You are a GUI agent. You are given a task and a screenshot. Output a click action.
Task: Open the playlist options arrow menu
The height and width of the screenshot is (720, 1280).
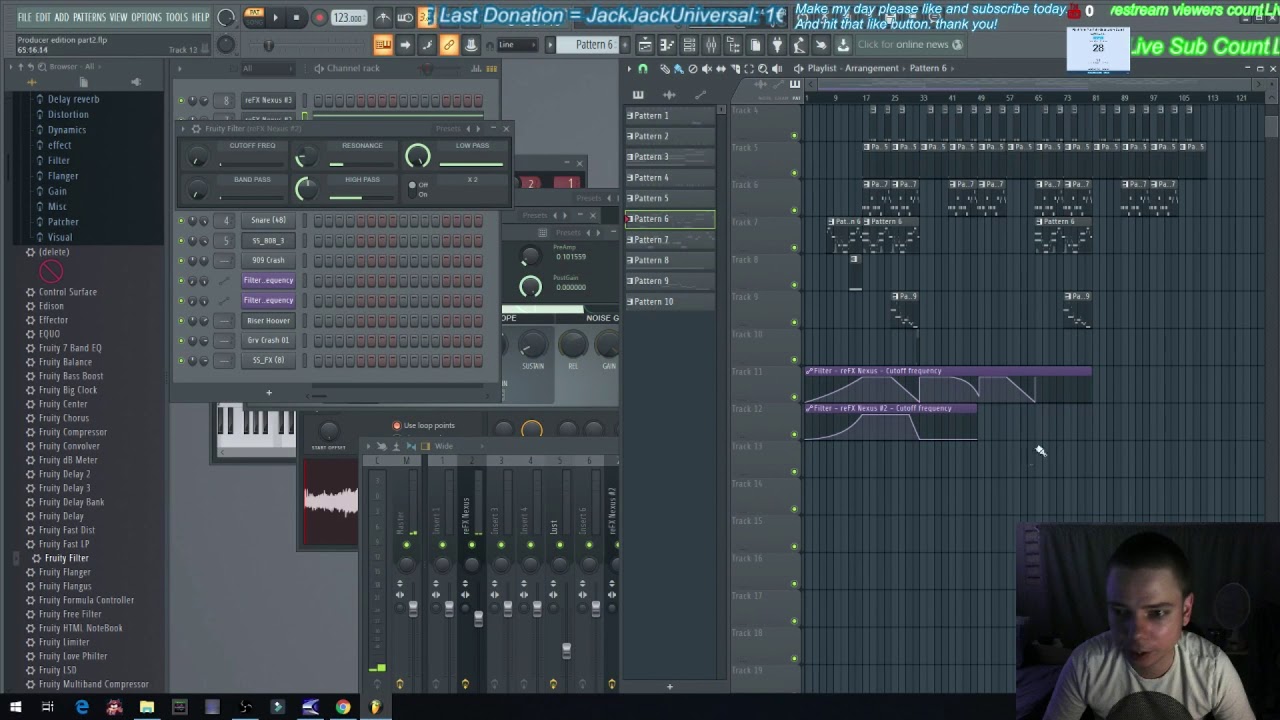(x=629, y=68)
